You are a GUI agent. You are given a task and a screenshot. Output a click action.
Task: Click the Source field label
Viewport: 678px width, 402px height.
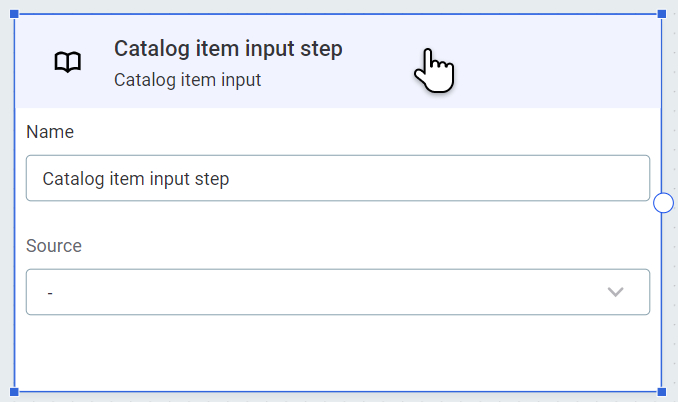(x=54, y=245)
